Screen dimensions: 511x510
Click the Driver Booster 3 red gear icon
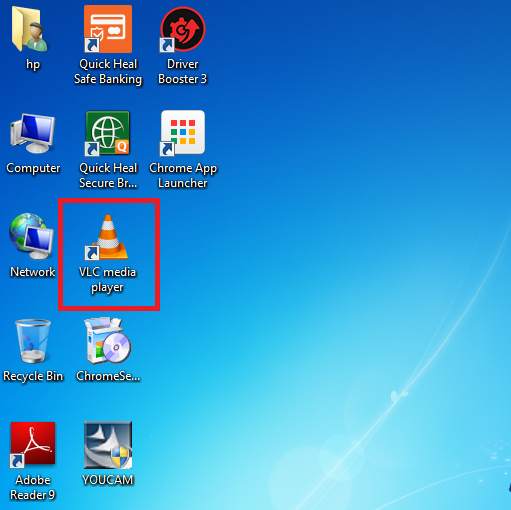[x=183, y=29]
